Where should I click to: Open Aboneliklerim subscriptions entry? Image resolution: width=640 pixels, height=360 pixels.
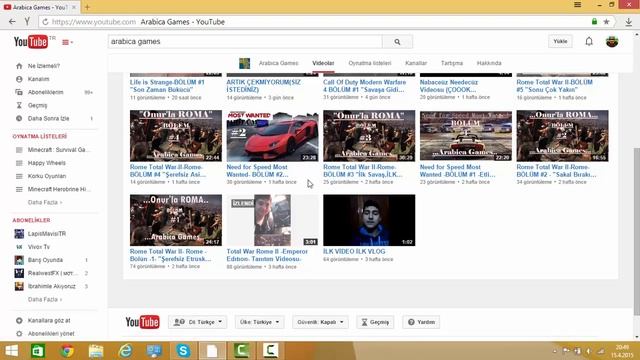pyautogui.click(x=45, y=92)
